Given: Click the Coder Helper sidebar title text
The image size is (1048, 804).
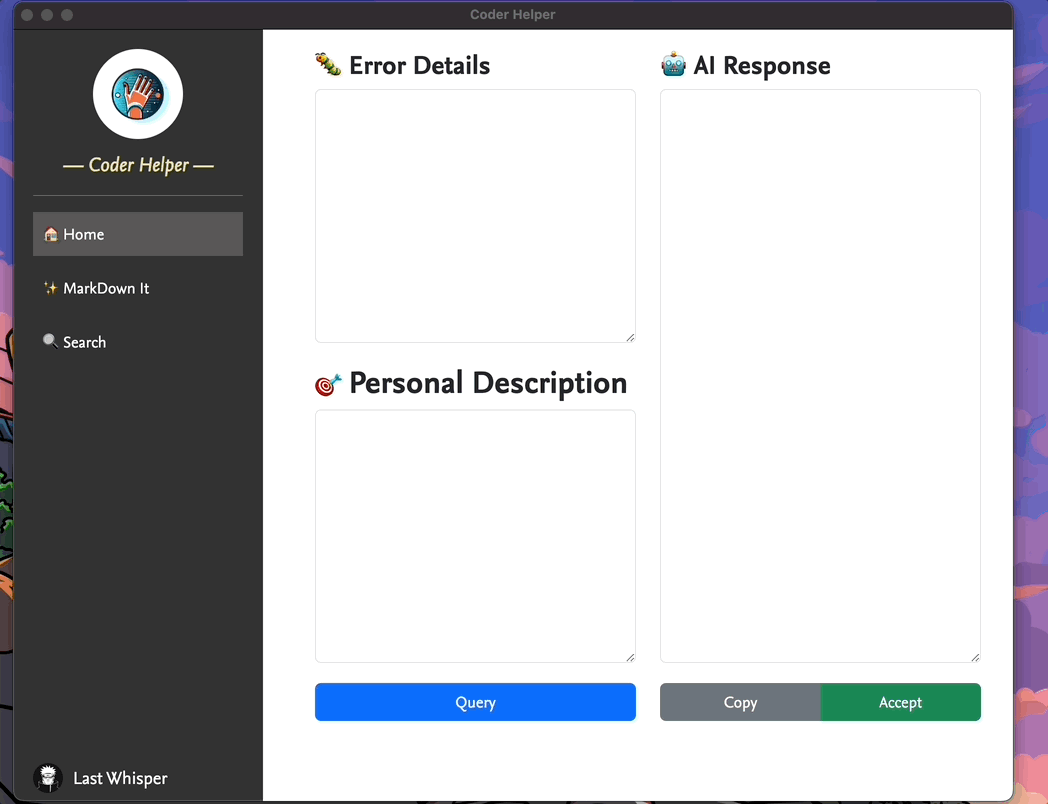Looking at the screenshot, I should coord(138,164).
